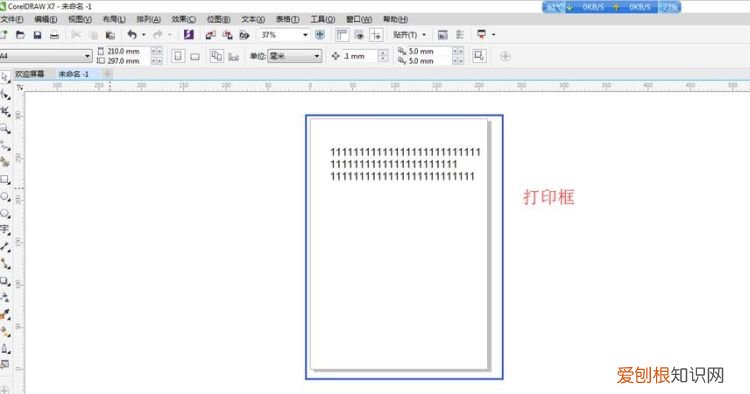Viewport: 750px width, 394px height.
Task: Toggle All Pages layout button
Action: coord(216,56)
